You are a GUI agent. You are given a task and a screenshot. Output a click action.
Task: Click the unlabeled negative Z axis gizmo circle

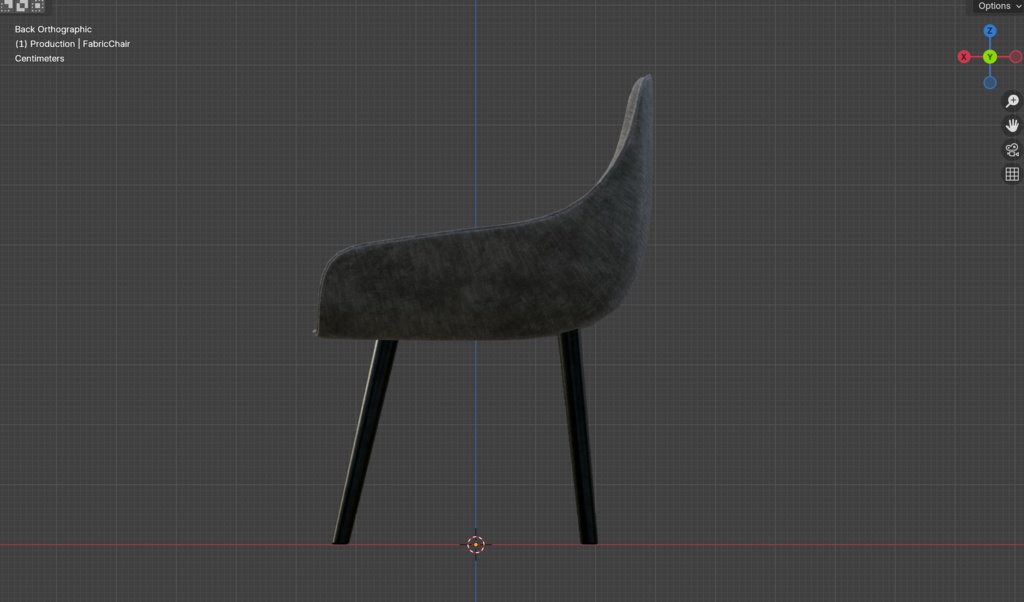989,83
